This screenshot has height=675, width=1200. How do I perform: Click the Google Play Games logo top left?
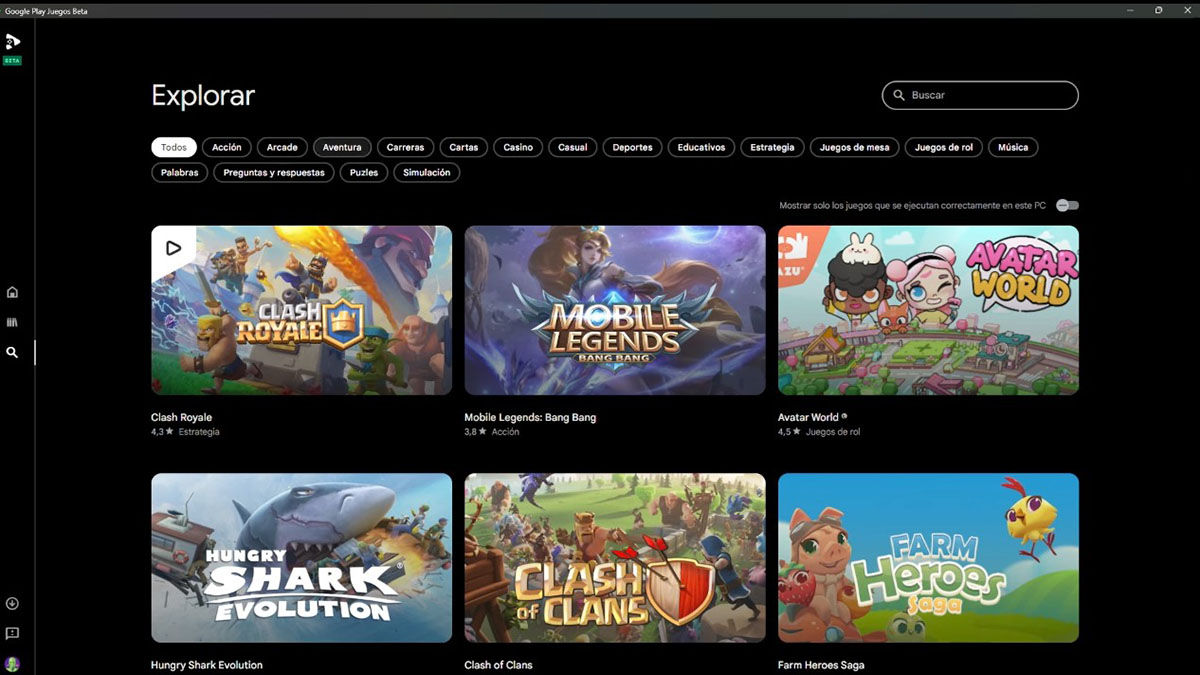(x=13, y=42)
